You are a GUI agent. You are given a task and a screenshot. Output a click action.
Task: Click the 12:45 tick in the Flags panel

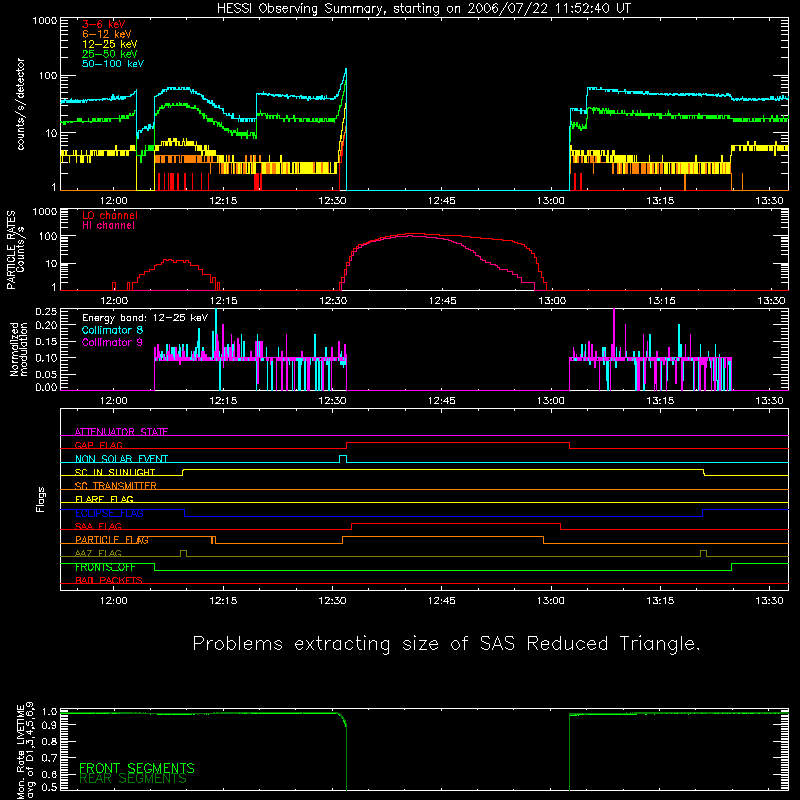(x=442, y=601)
